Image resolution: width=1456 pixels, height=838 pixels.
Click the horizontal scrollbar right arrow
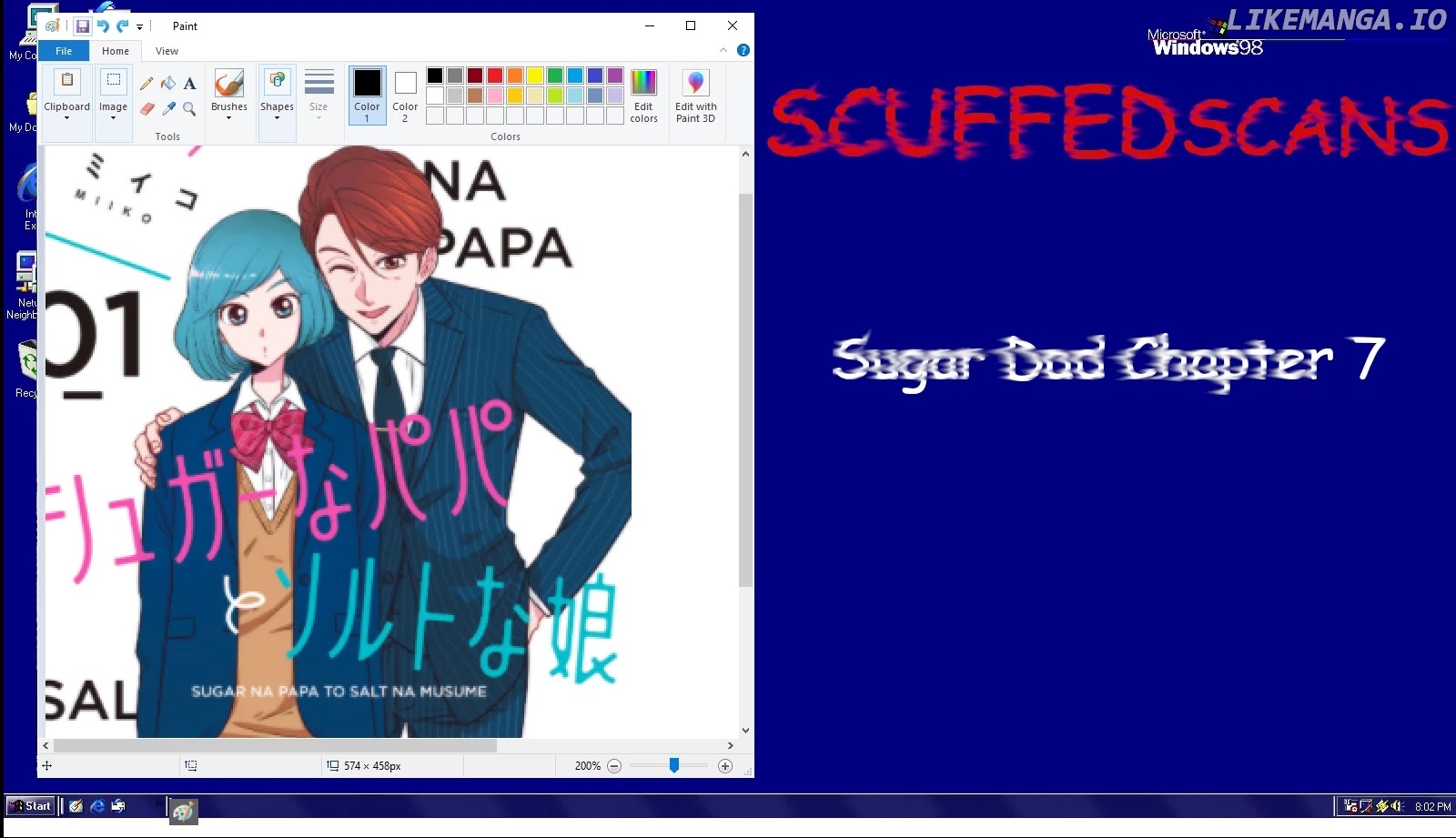pos(730,745)
